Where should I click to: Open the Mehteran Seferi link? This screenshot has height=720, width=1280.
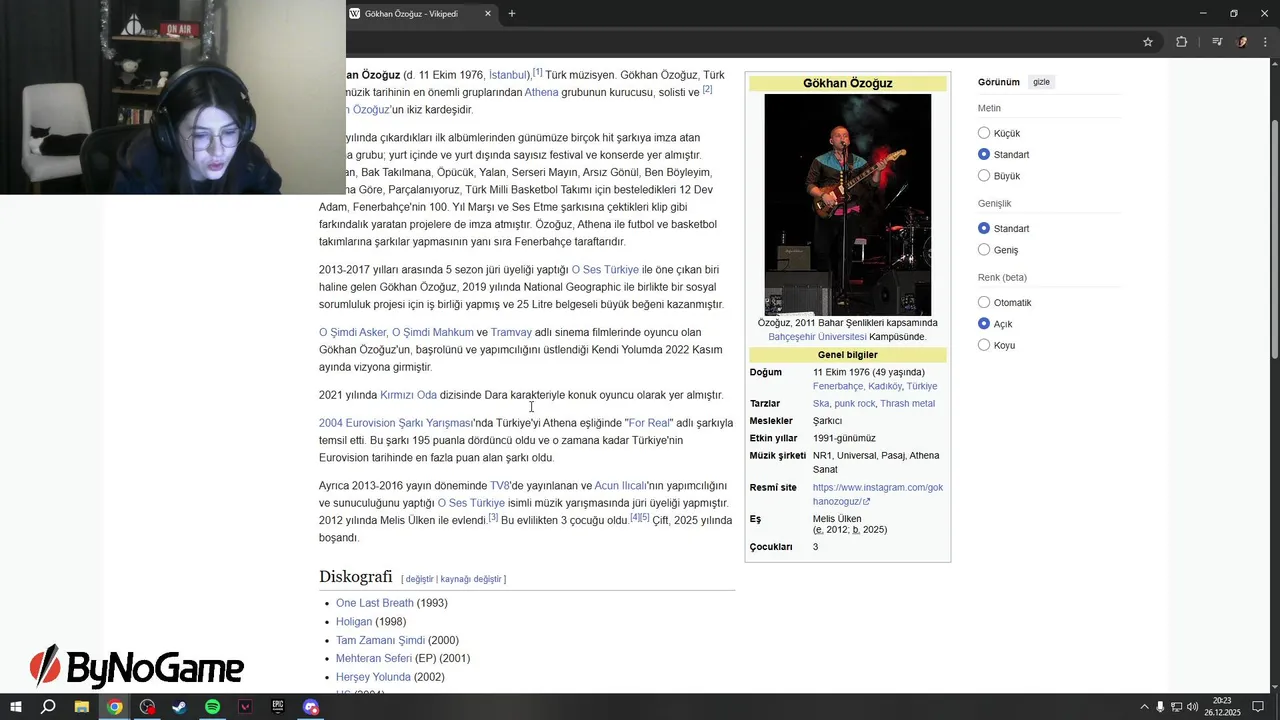pos(374,658)
